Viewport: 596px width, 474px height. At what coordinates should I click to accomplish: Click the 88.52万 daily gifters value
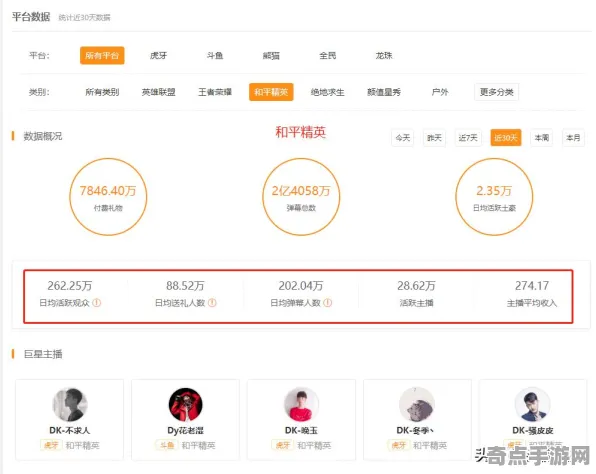(185, 285)
